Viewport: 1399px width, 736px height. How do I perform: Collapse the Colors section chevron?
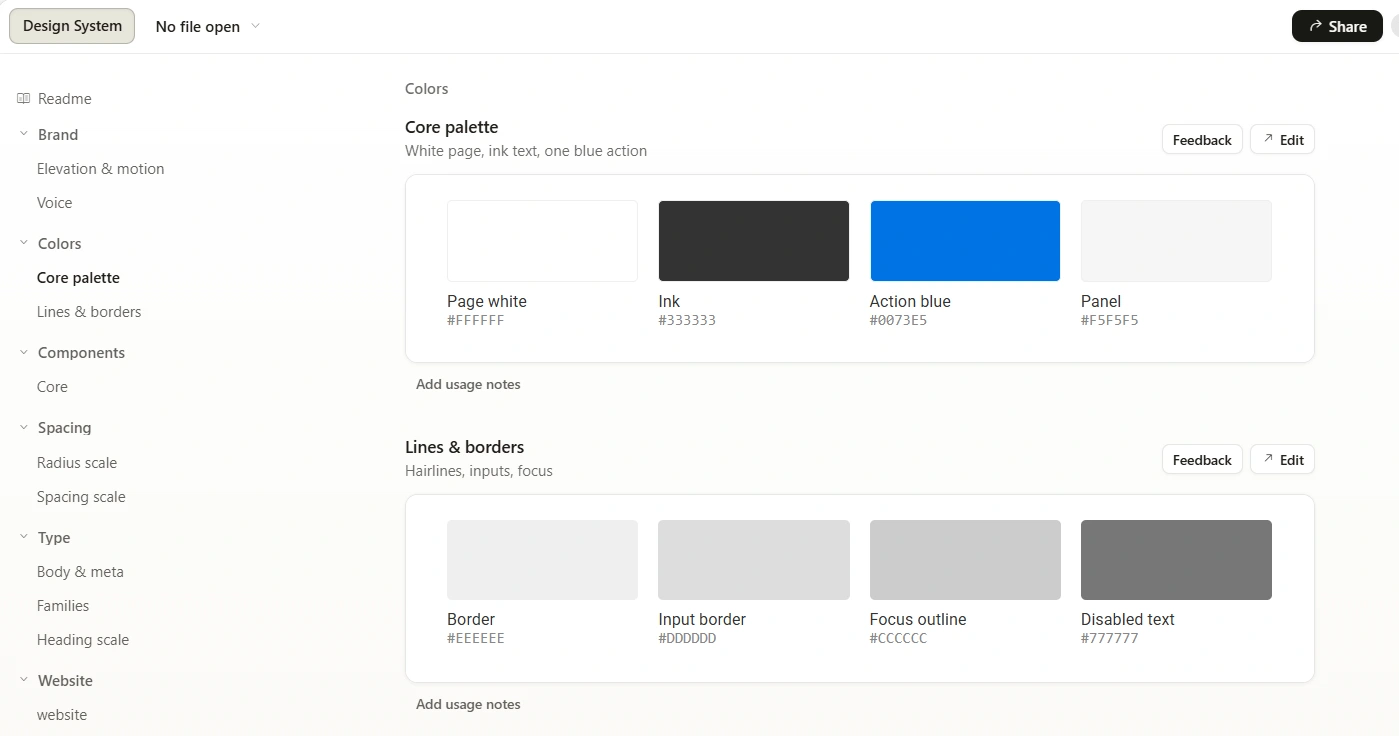(x=24, y=243)
